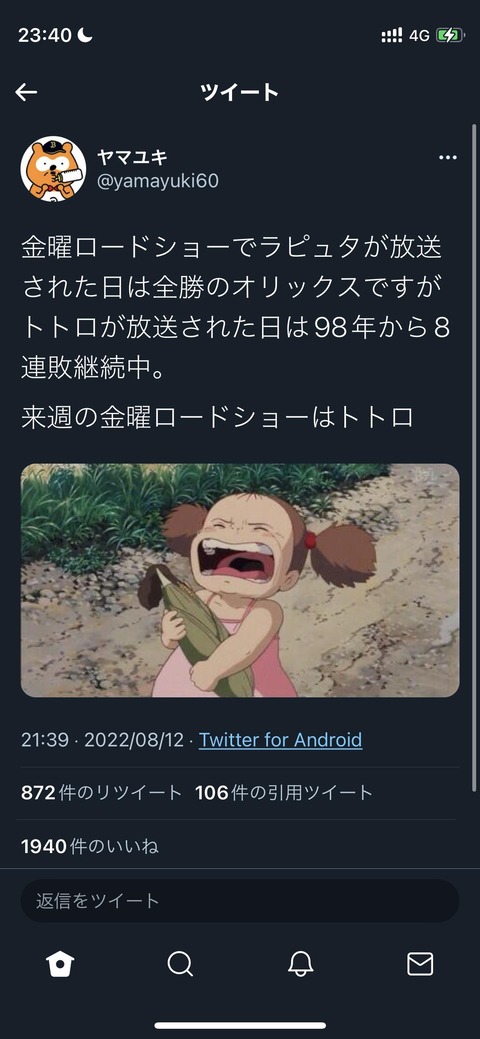Tap the ツイート header title

point(240,93)
